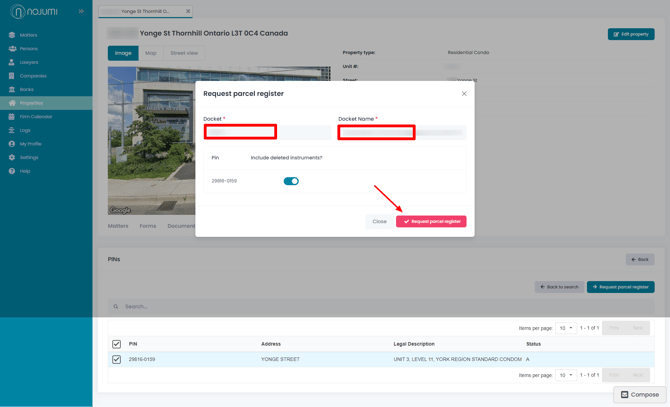Click the Close button in the dialog
This screenshot has width=670, height=407.
click(x=379, y=221)
